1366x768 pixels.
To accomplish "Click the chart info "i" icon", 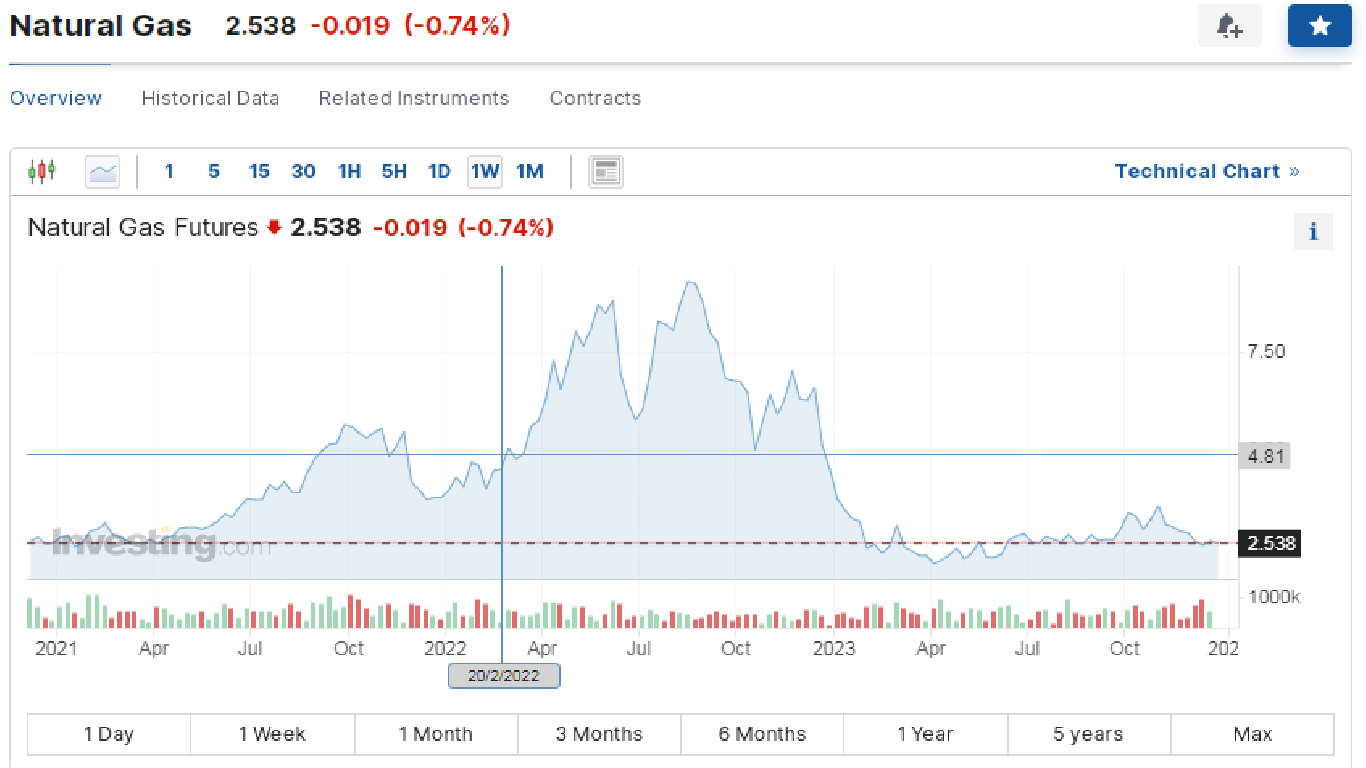I will pos(1313,232).
